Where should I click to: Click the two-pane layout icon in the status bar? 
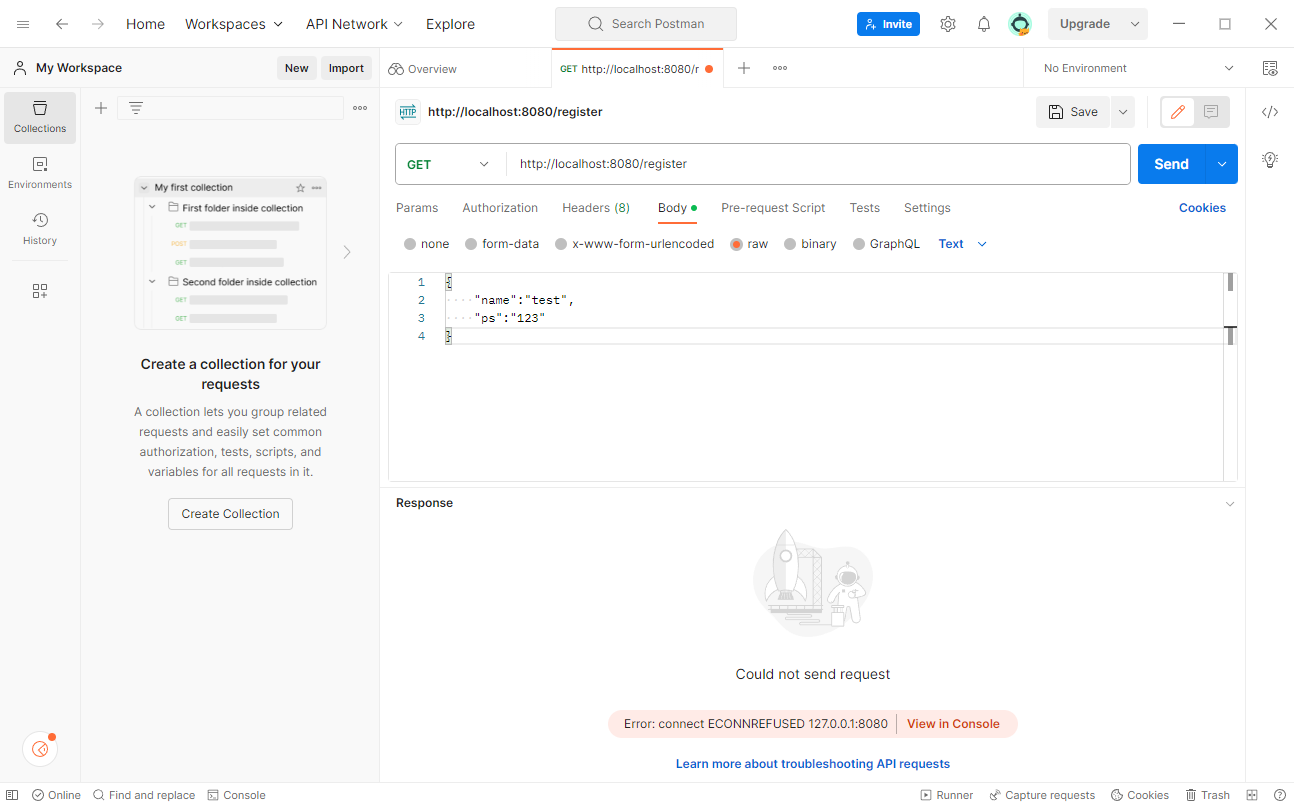1252,795
